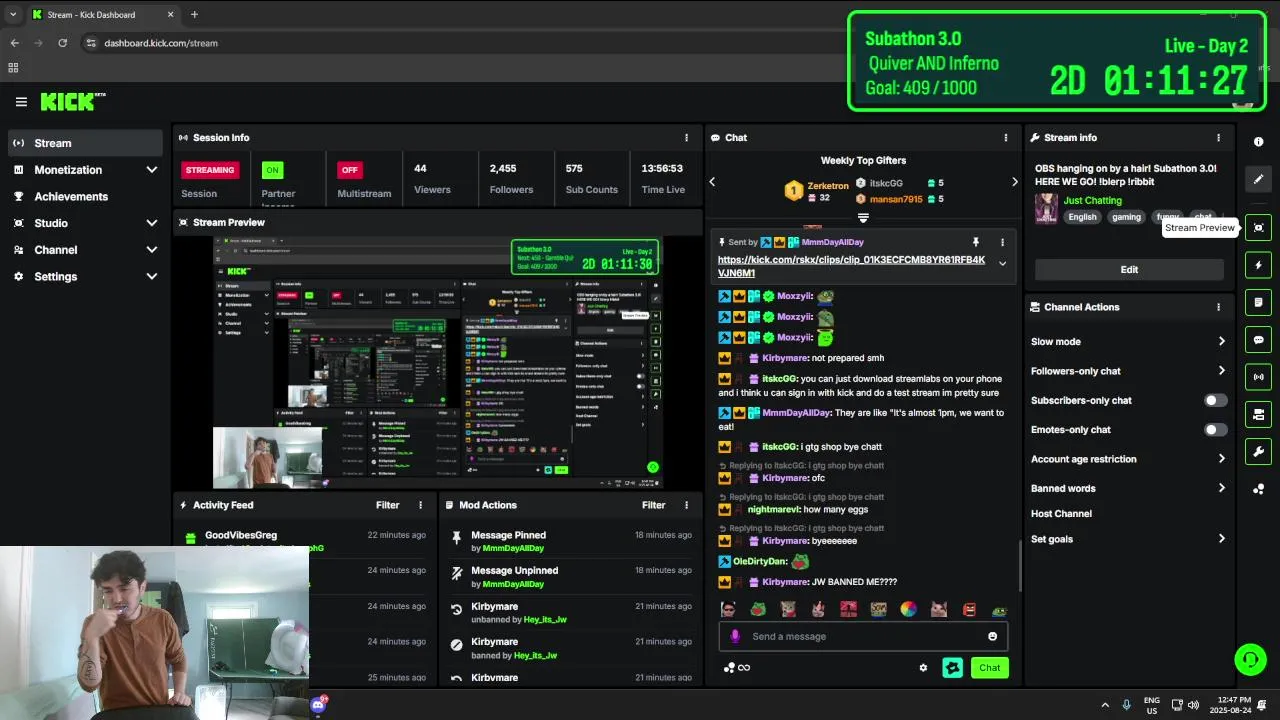Viewport: 1280px width, 720px height.
Task: Toggle the chat bubble panel icon
Action: (1259, 340)
